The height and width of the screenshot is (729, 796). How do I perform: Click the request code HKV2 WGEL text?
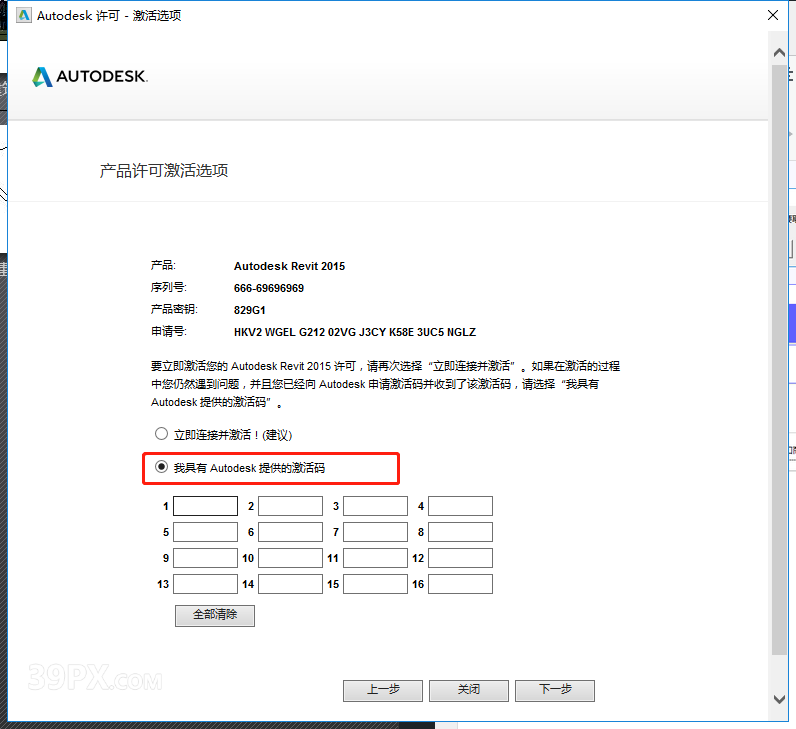[355, 332]
